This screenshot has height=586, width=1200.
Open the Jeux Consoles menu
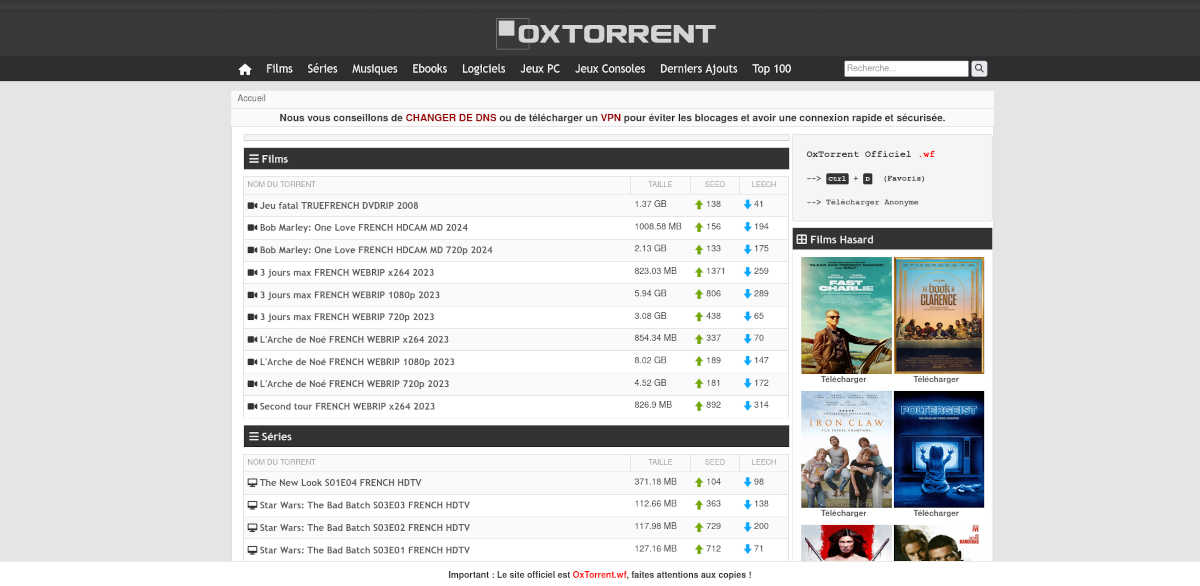[610, 69]
